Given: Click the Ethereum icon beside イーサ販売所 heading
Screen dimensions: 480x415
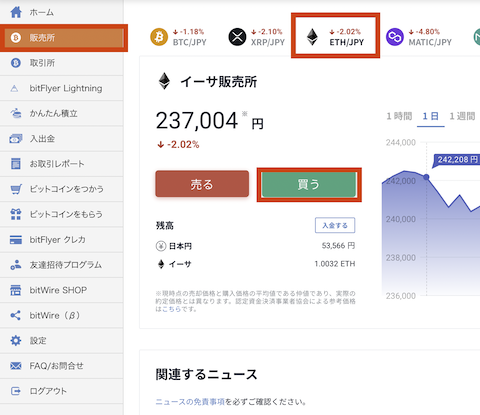Looking at the screenshot, I should (x=164, y=81).
